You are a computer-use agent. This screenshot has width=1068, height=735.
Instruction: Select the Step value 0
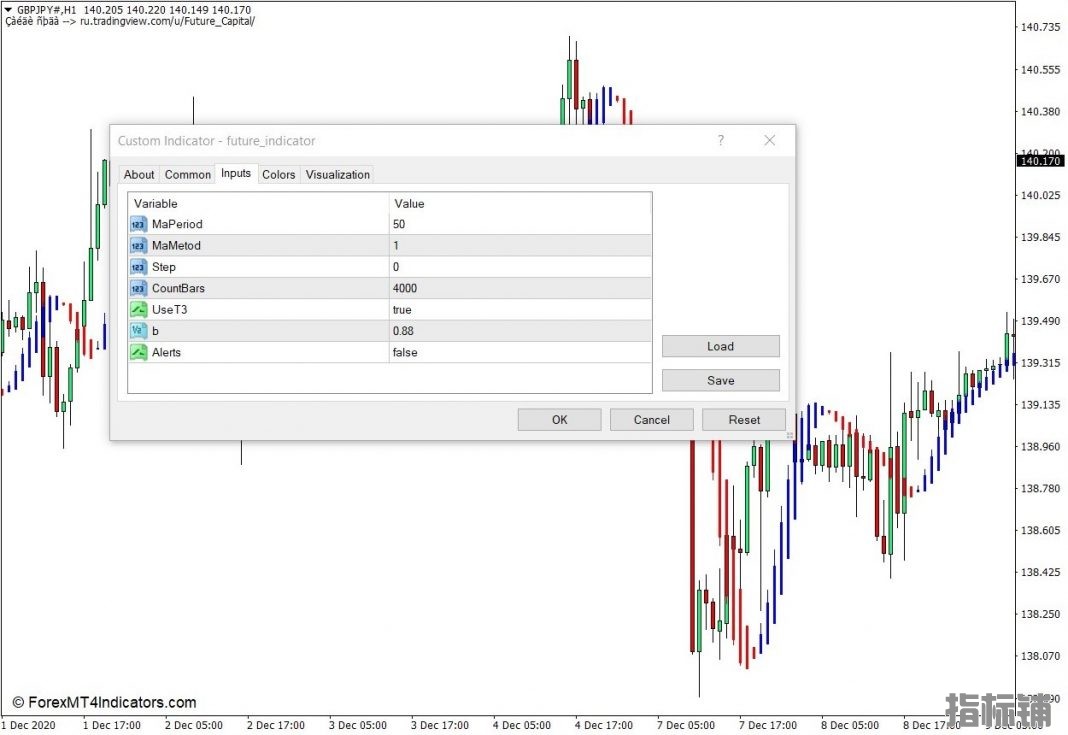pos(396,267)
